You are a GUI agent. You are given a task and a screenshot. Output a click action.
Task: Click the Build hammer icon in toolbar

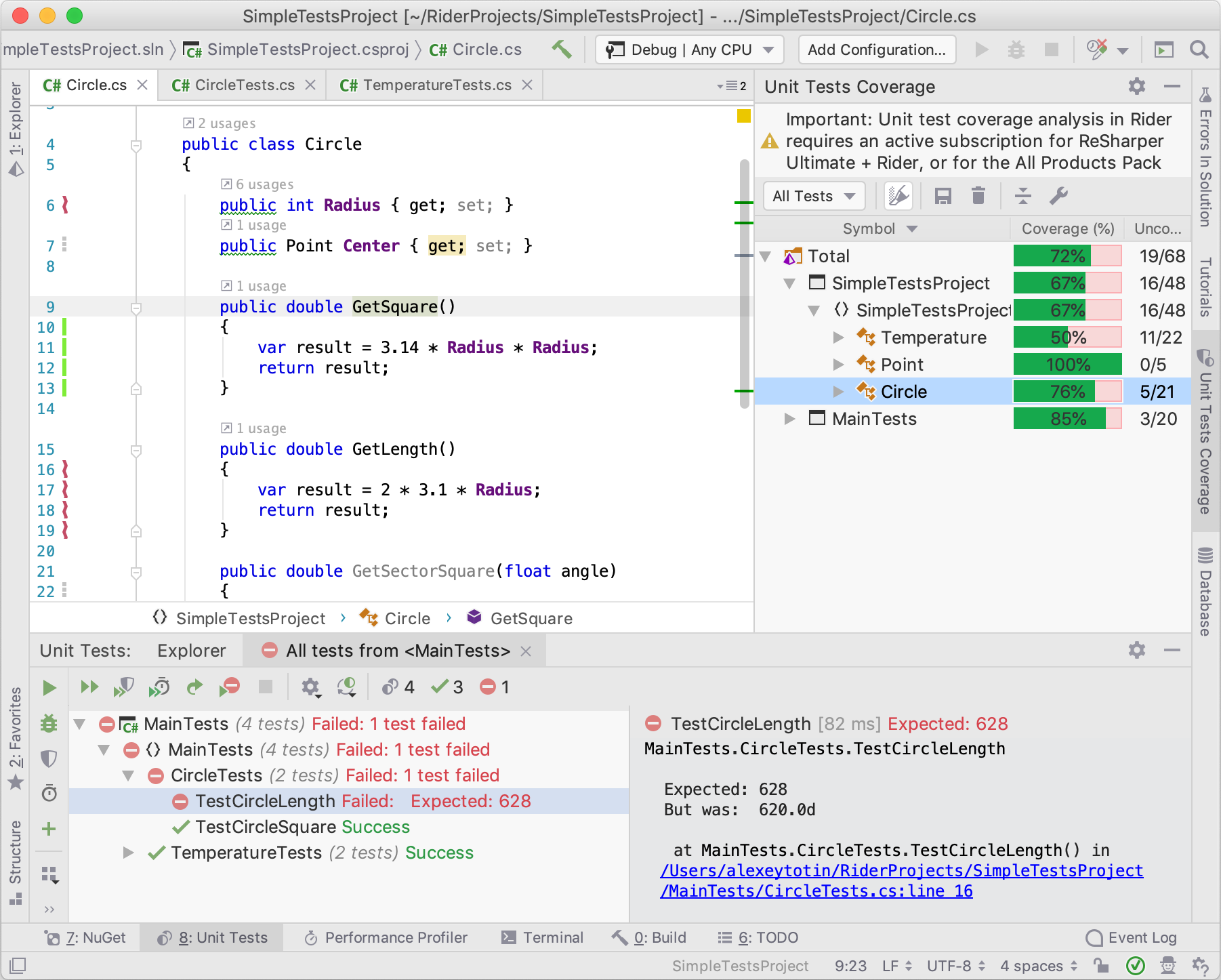(x=562, y=49)
